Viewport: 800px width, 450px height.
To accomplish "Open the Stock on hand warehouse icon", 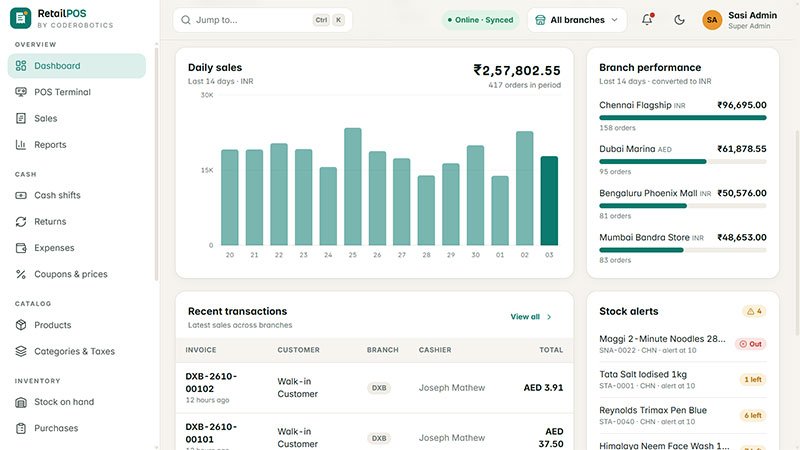I will [x=21, y=402].
